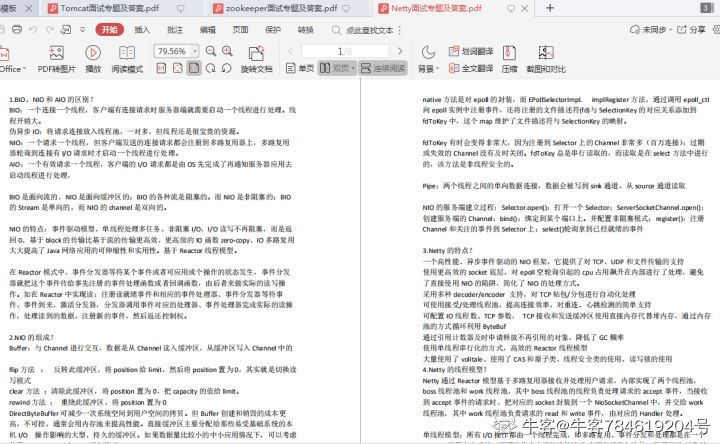This screenshot has width=720, height=444.
Task: Click heading text 1.BIO、NIO 和 AIO 的区别?
Action: [x=51, y=99]
